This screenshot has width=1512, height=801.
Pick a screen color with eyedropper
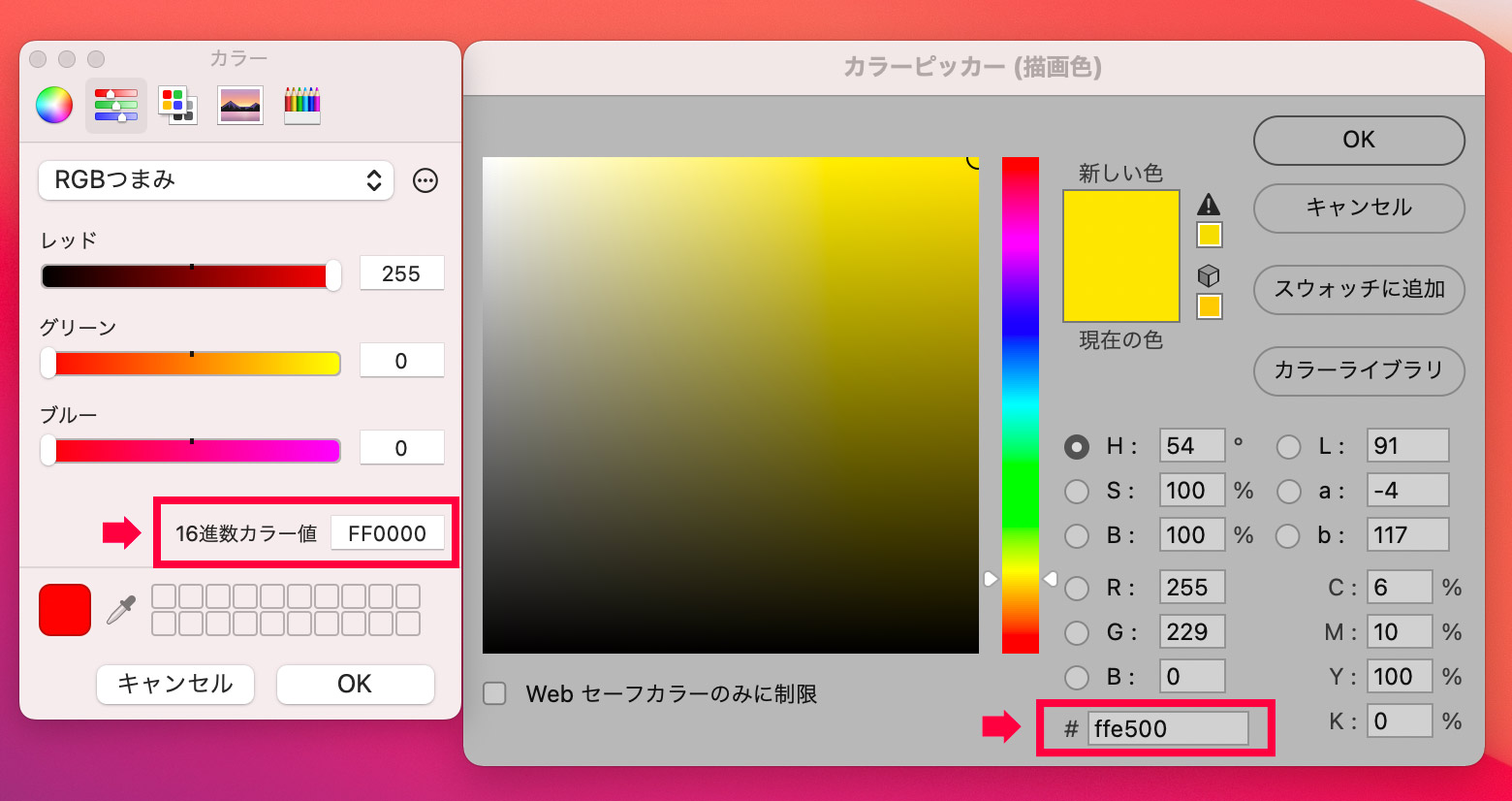(121, 610)
